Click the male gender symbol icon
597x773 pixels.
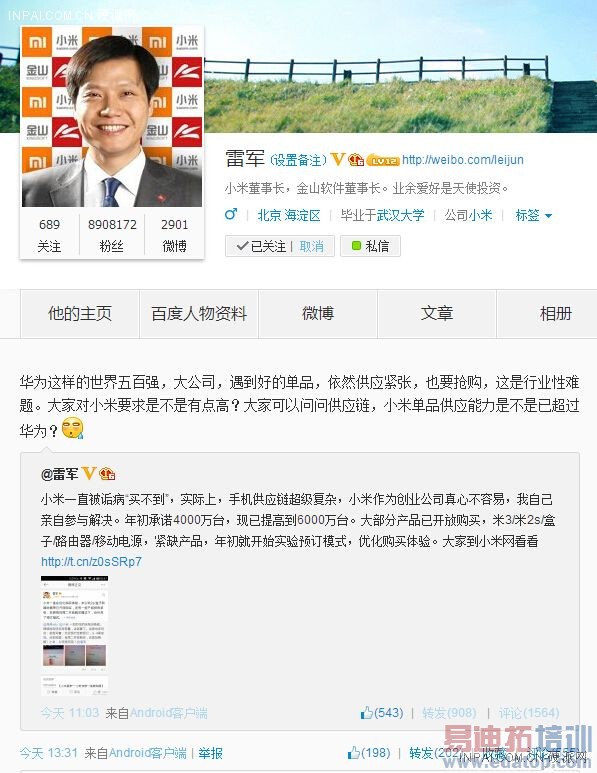pyautogui.click(x=231, y=214)
